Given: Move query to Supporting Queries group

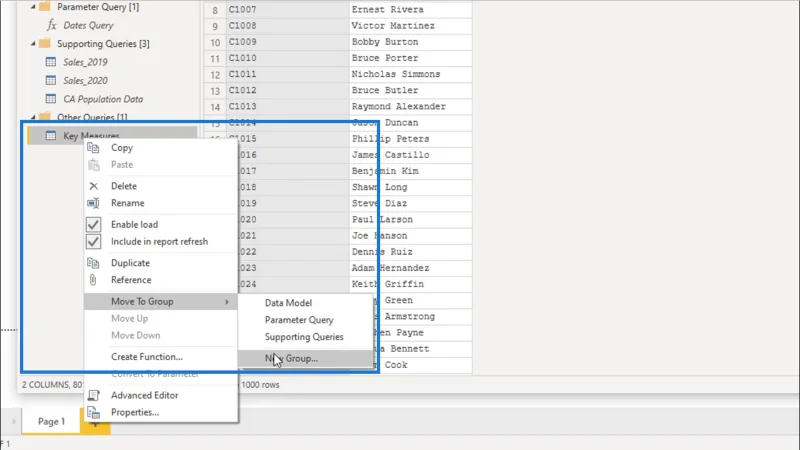Looking at the screenshot, I should tap(306, 337).
